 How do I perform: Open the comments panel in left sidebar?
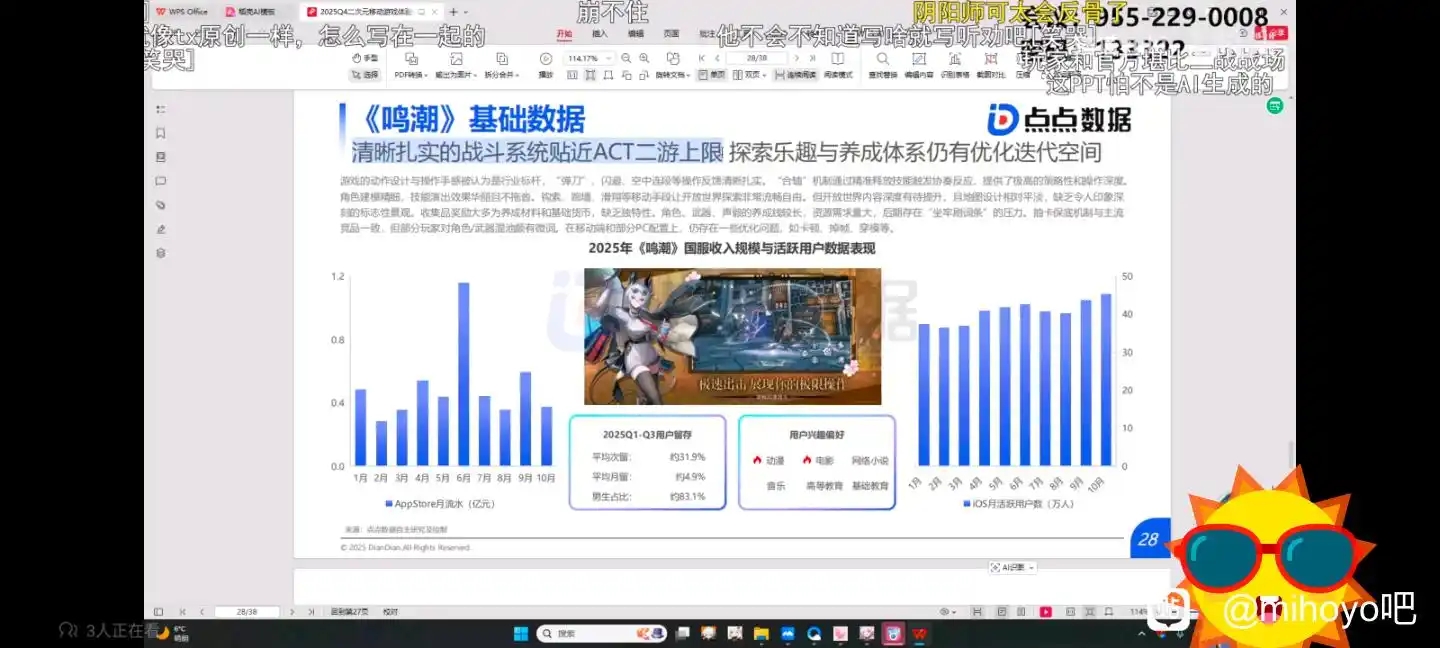coord(160,181)
